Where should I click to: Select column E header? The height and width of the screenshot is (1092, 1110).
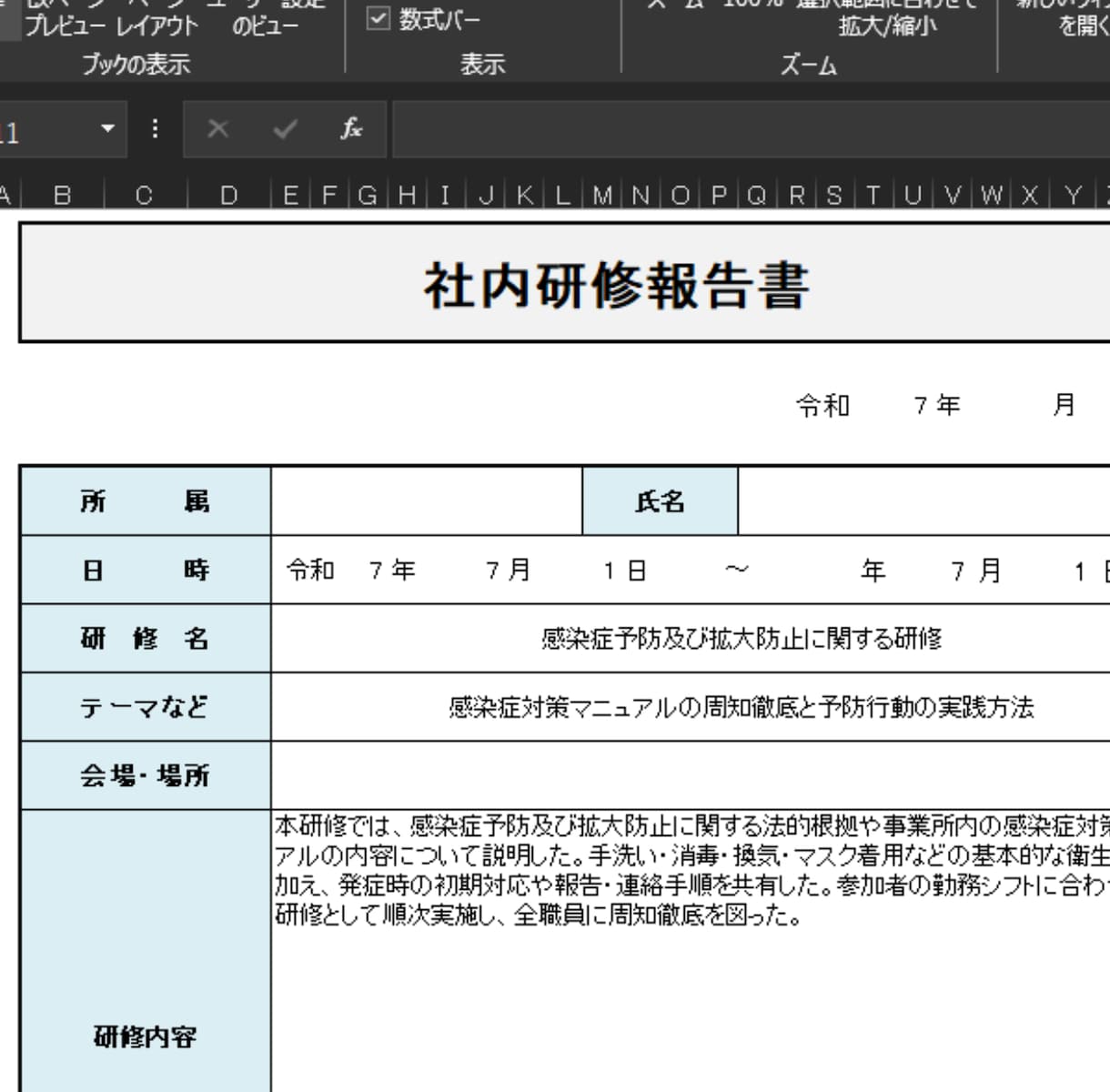290,195
